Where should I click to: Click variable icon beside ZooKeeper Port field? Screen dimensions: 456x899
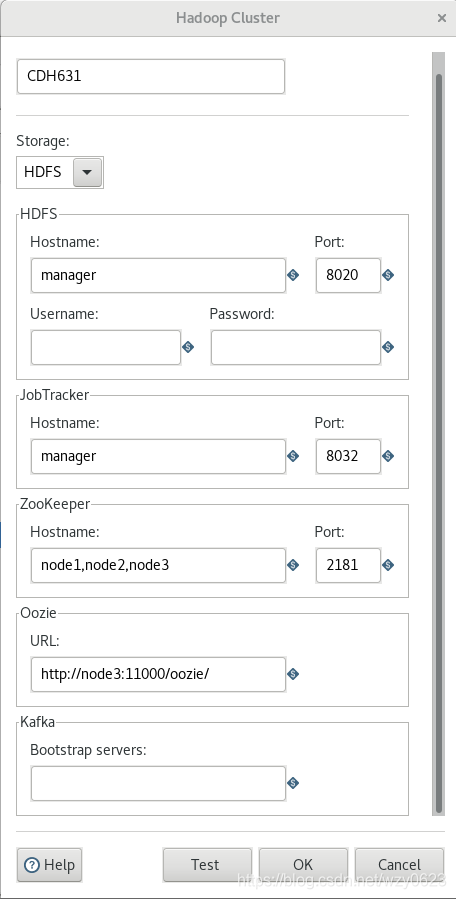tap(388, 565)
